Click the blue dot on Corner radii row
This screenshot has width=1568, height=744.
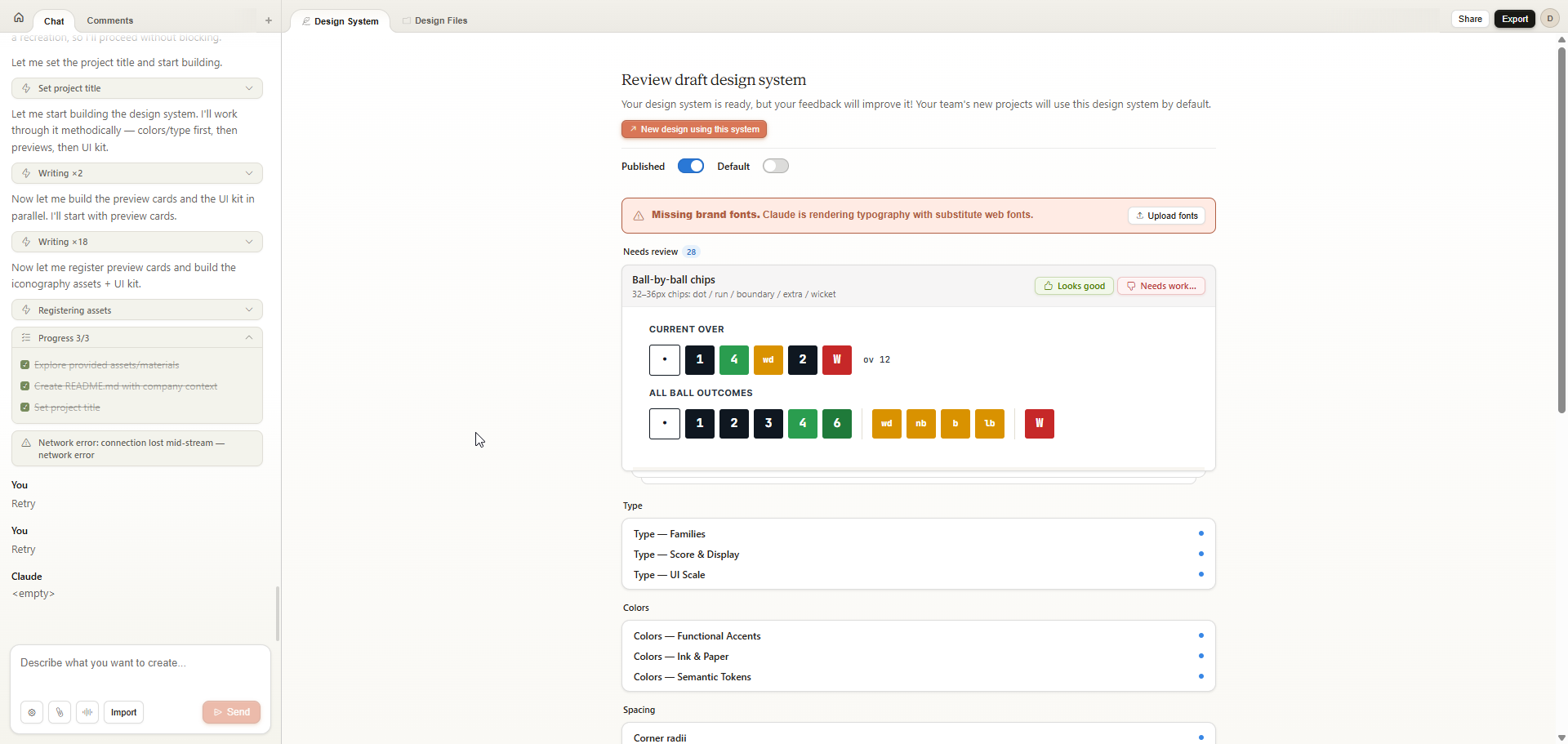coord(1201,737)
